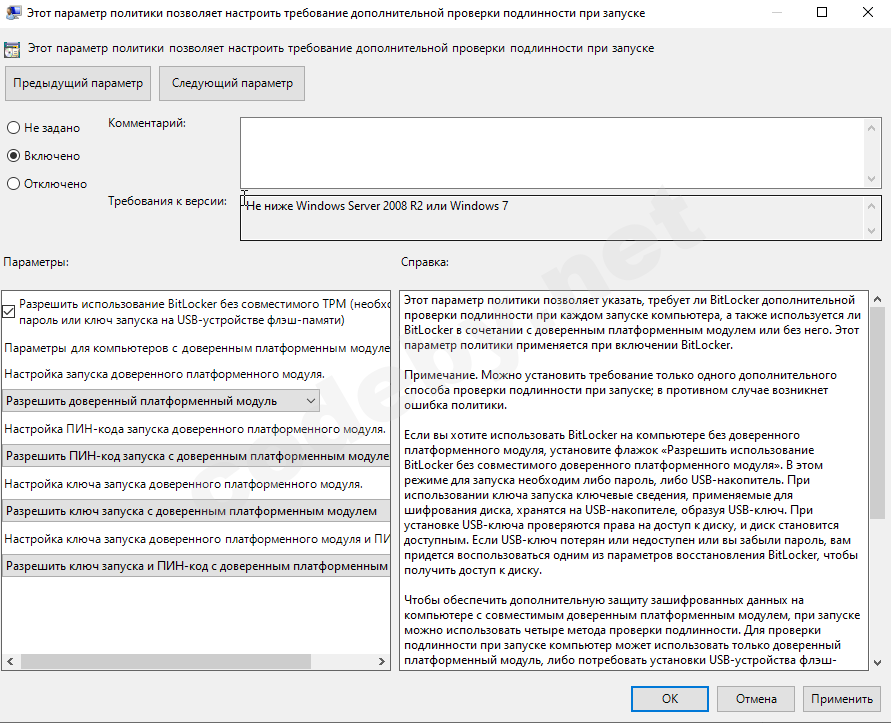Click left arrow of Параметры horizontal scrollbar

10,662
